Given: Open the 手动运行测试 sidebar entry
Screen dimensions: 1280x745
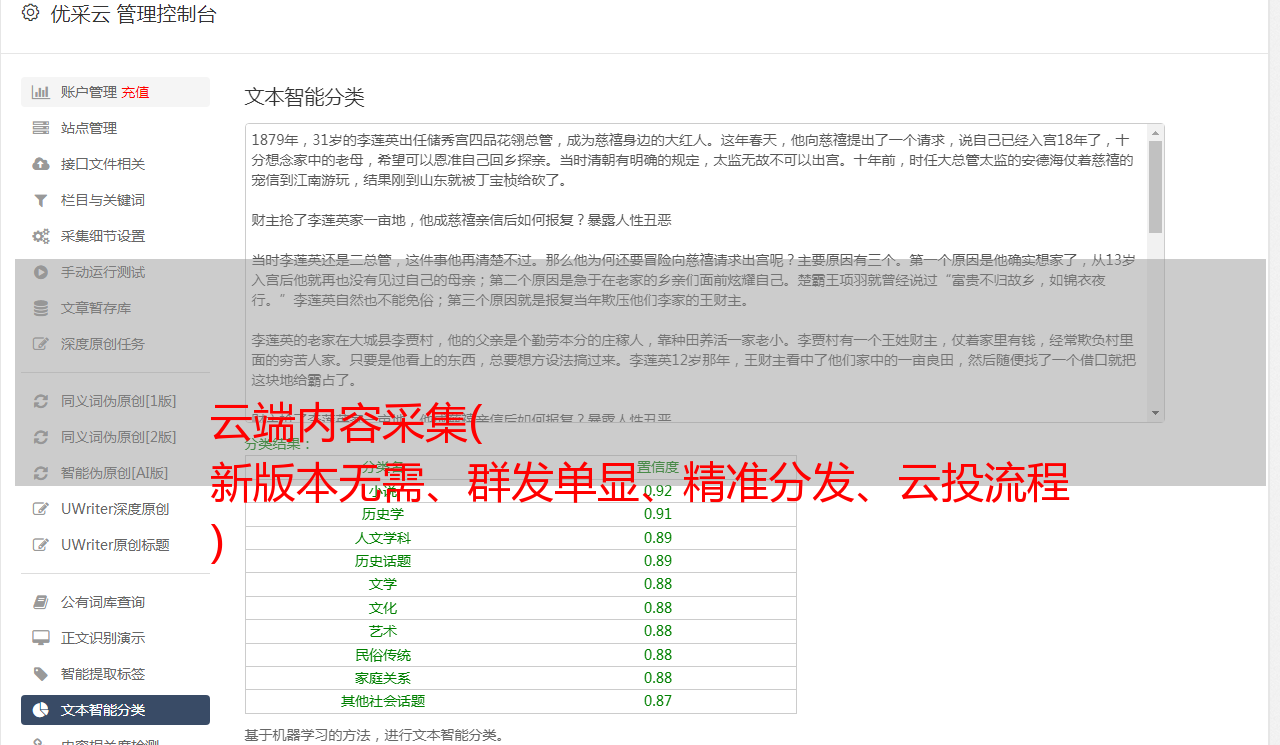Looking at the screenshot, I should pyautogui.click(x=103, y=272).
